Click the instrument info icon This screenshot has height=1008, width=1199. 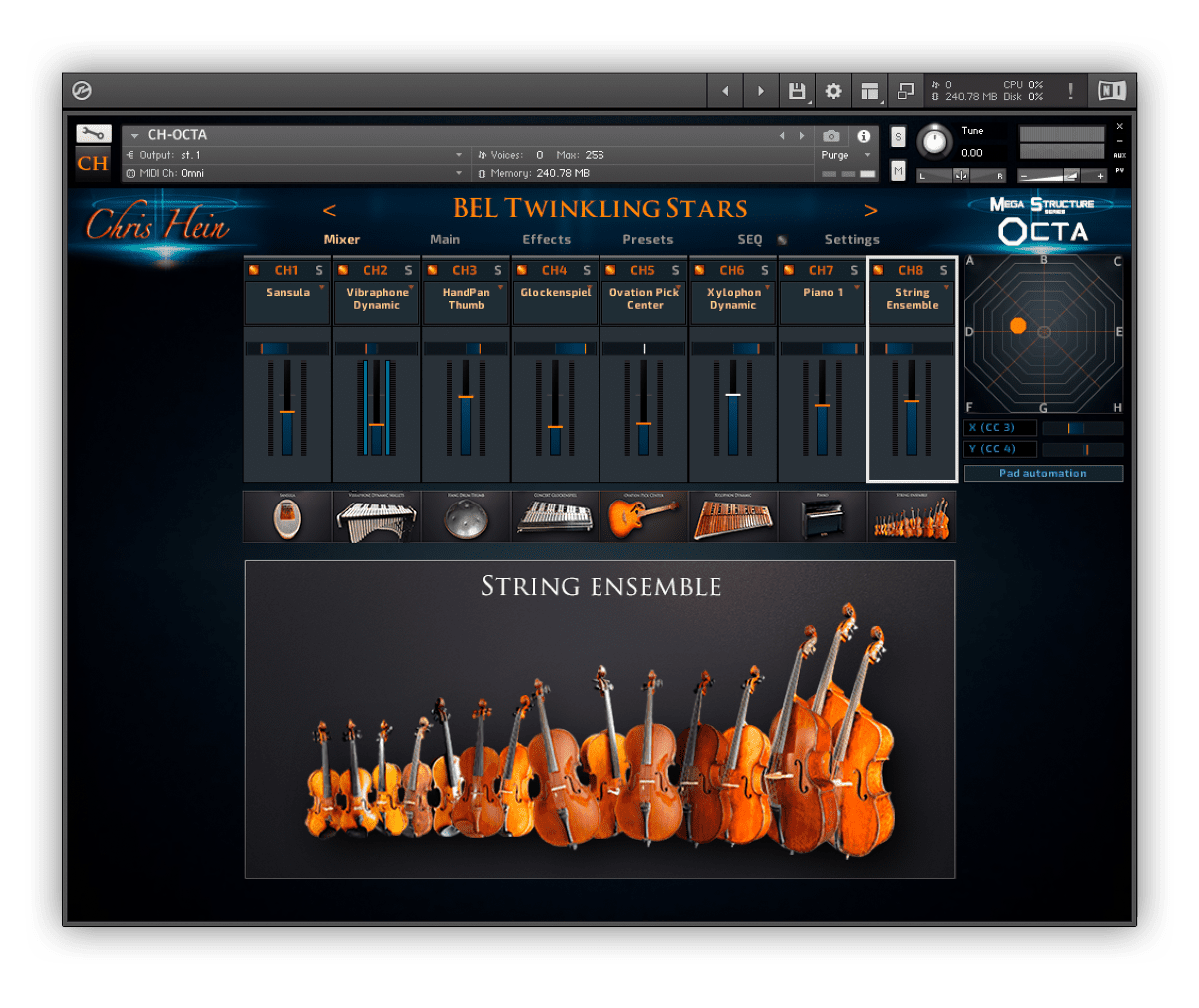point(864,136)
